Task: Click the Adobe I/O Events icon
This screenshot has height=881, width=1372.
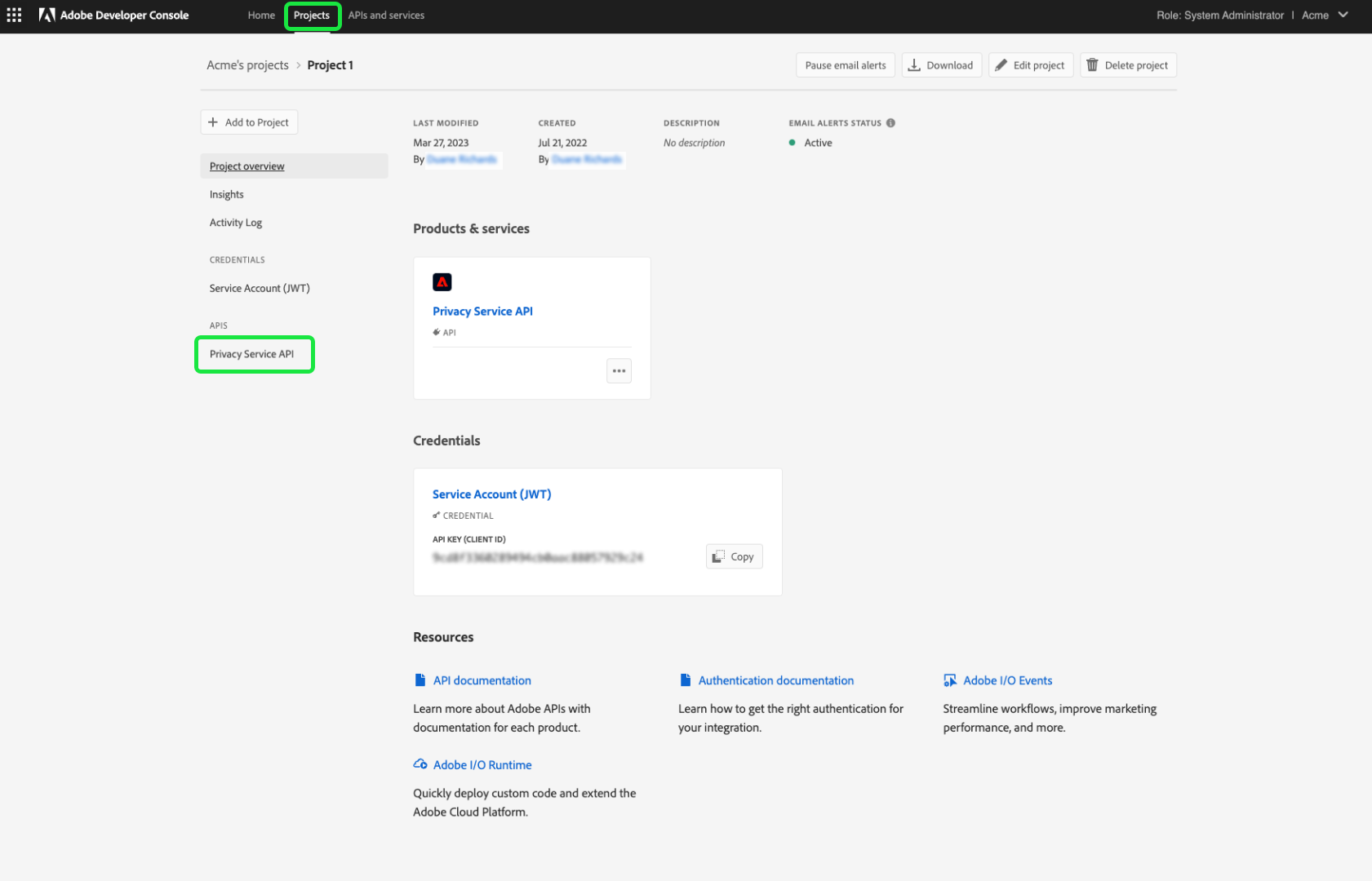Action: point(950,680)
